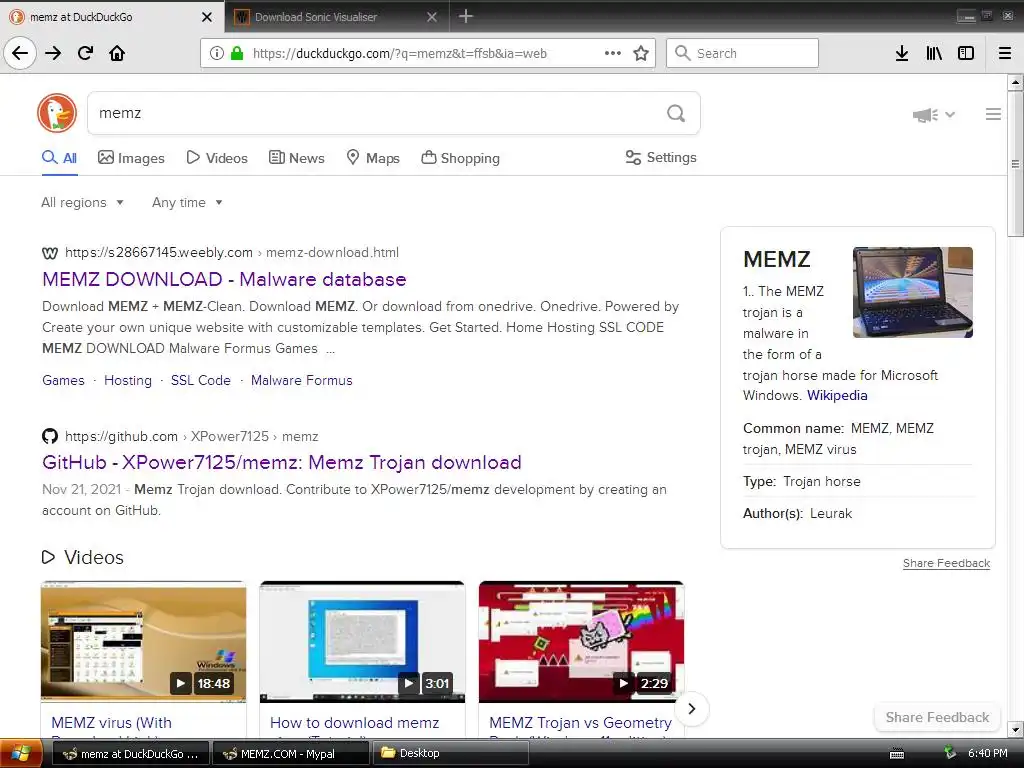The image size is (1024, 768).
Task: Switch to Images results
Action: 131,158
